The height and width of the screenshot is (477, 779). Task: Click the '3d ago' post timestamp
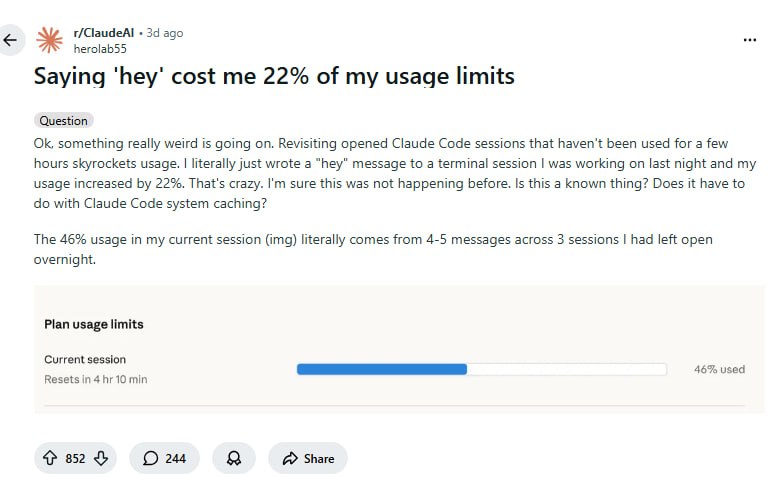pyautogui.click(x=165, y=33)
